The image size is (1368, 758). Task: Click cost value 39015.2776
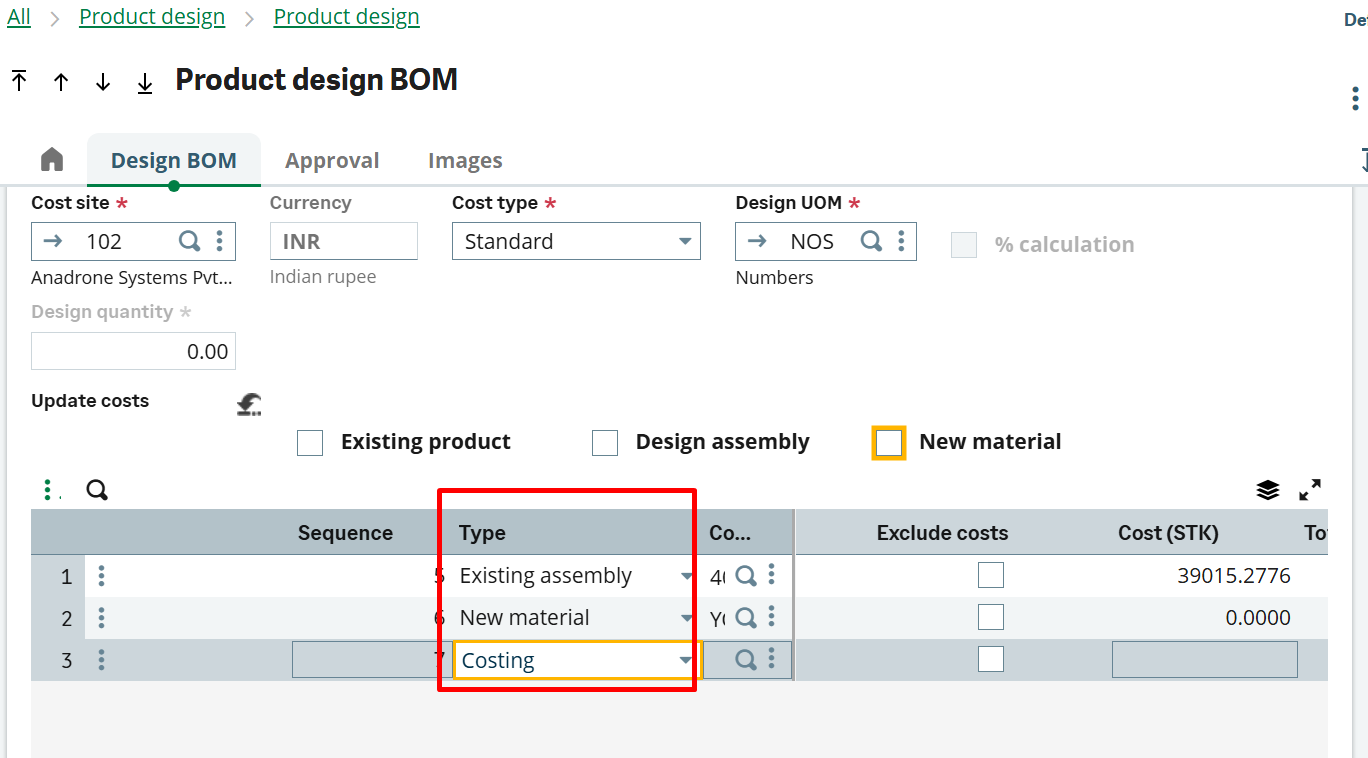[1234, 576]
